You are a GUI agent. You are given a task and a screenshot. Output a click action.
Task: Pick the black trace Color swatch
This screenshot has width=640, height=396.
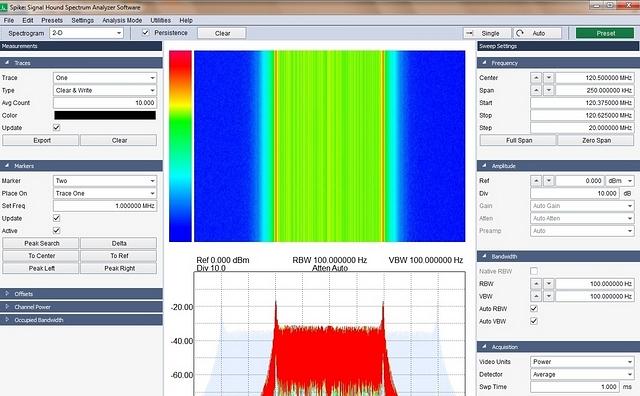(105, 115)
